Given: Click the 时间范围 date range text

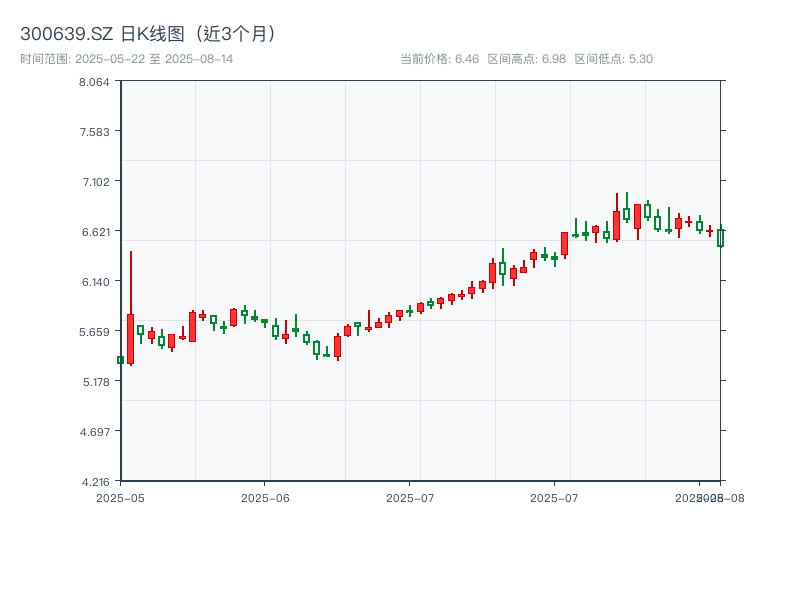Looking at the screenshot, I should (127, 59).
